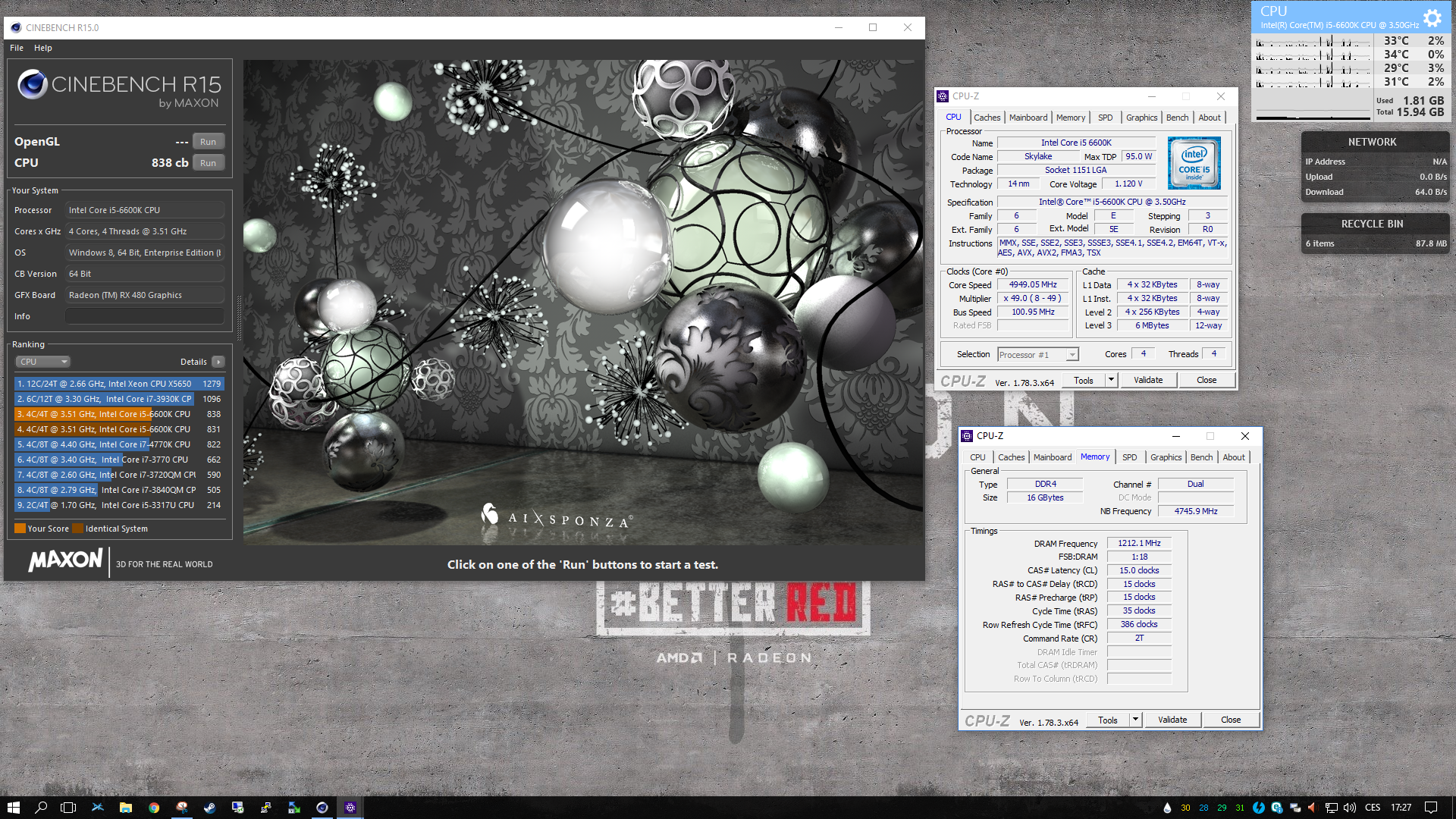Select the i7-3770 ranking row
Image resolution: width=1456 pixels, height=819 pixels.
[119, 460]
